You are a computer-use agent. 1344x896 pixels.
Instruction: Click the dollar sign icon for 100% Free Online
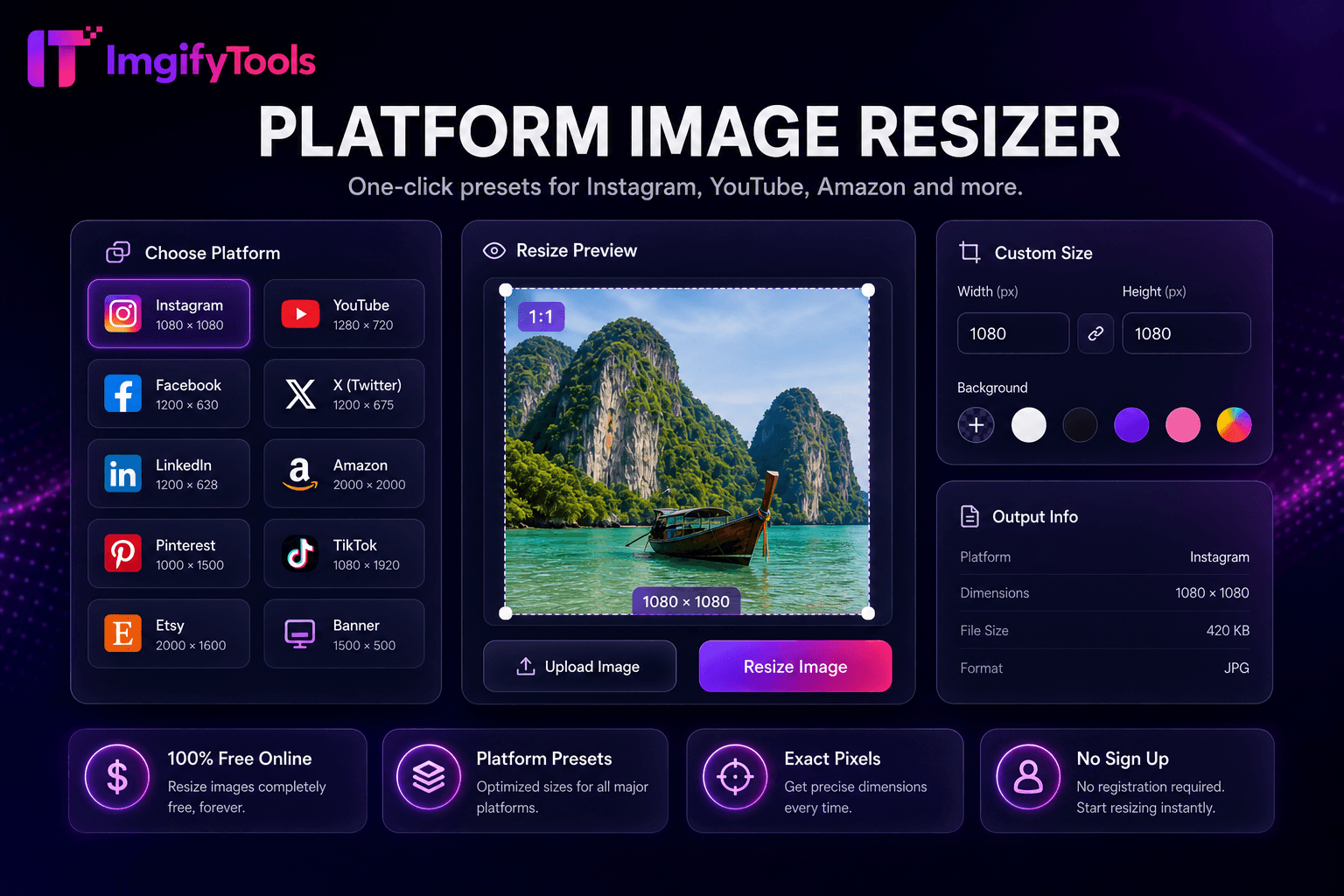(117, 777)
